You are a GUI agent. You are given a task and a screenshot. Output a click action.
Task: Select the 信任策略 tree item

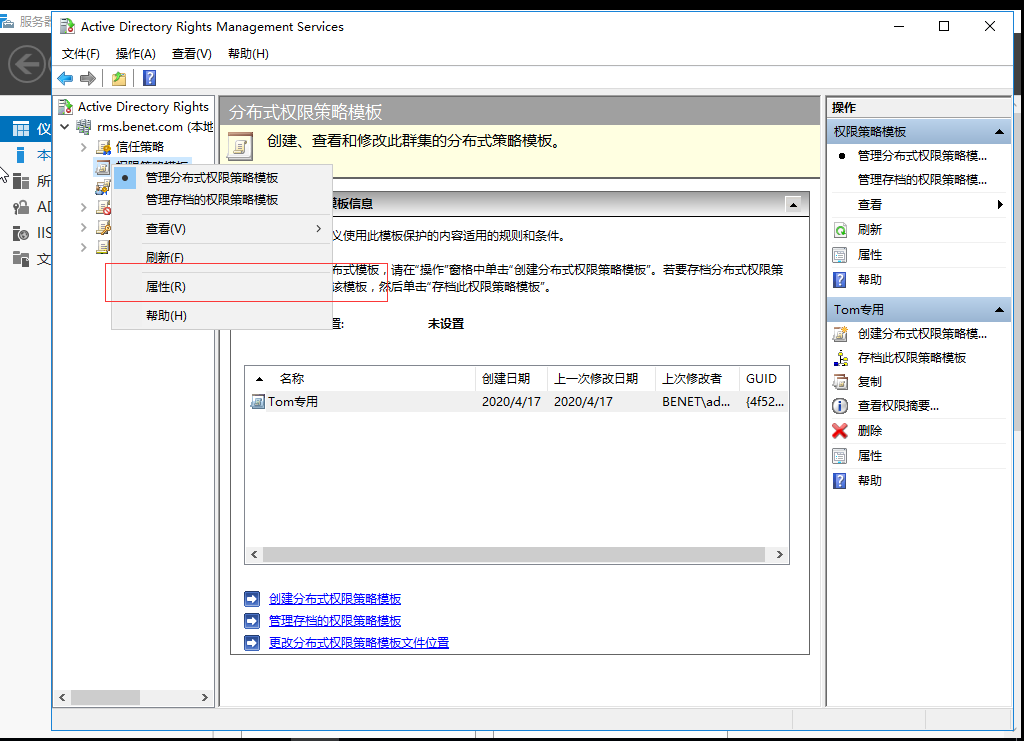click(140, 147)
